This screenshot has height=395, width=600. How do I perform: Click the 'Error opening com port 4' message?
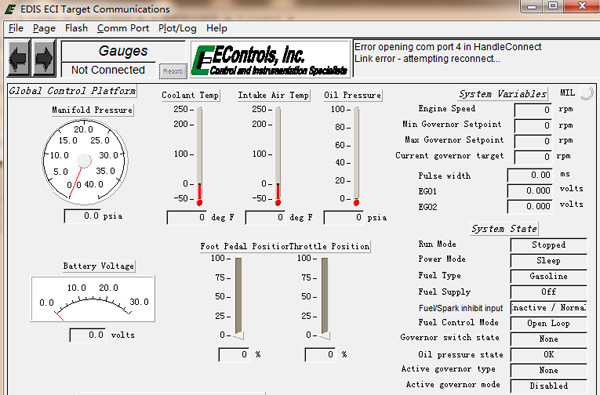click(448, 47)
